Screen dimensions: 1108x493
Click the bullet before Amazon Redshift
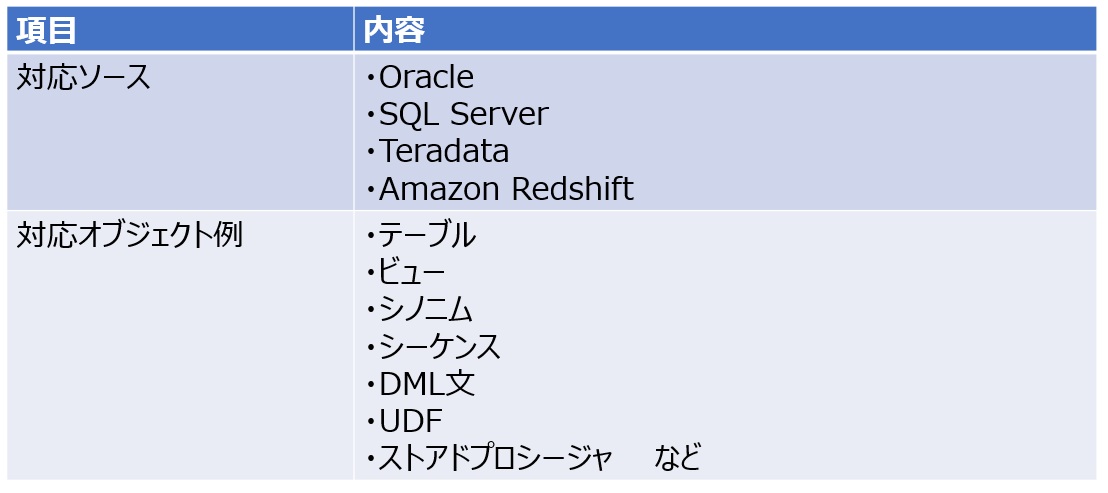pyautogui.click(x=369, y=190)
